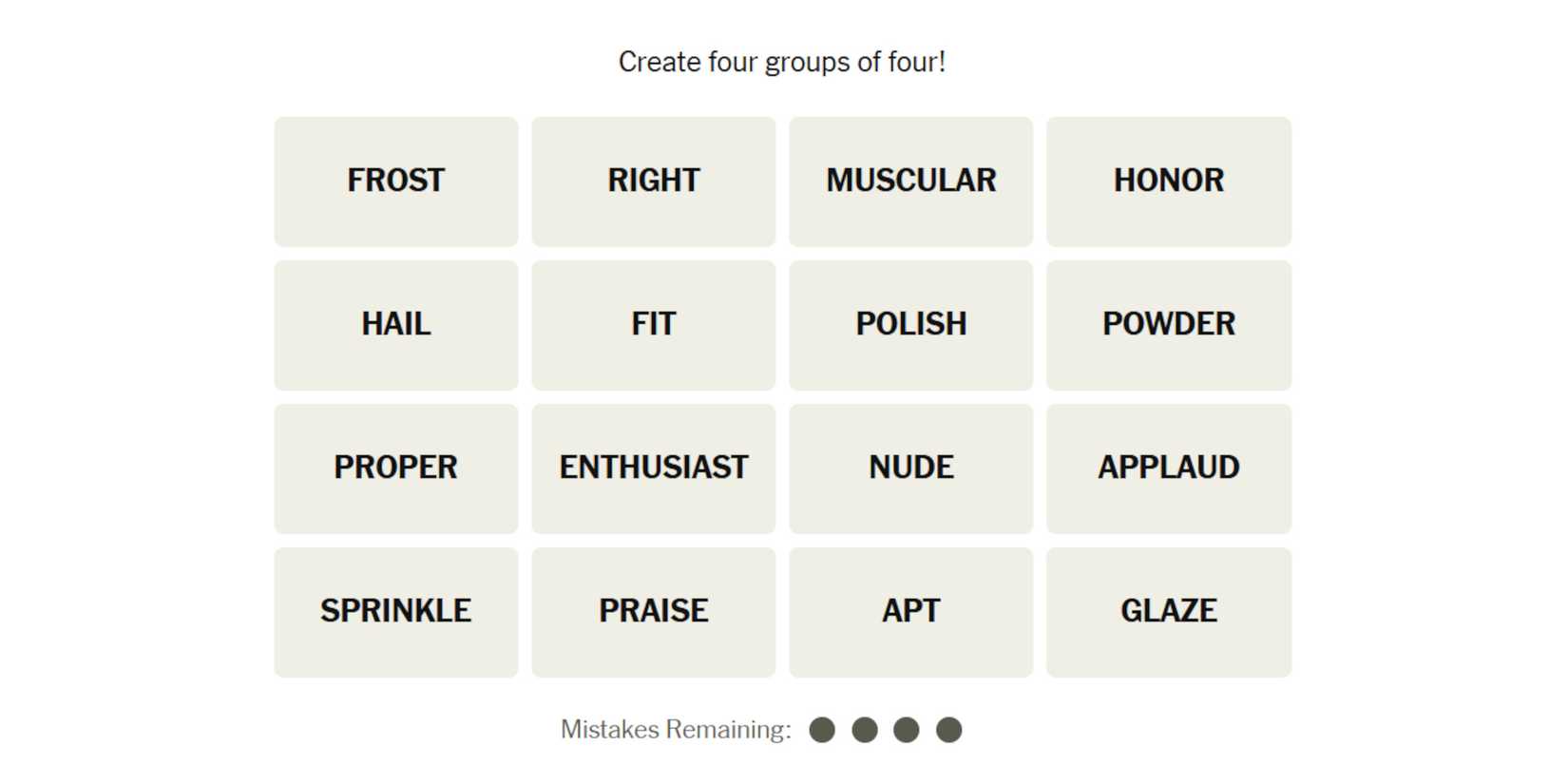
Task: Tap the POWDER tile
Action: (x=1168, y=325)
